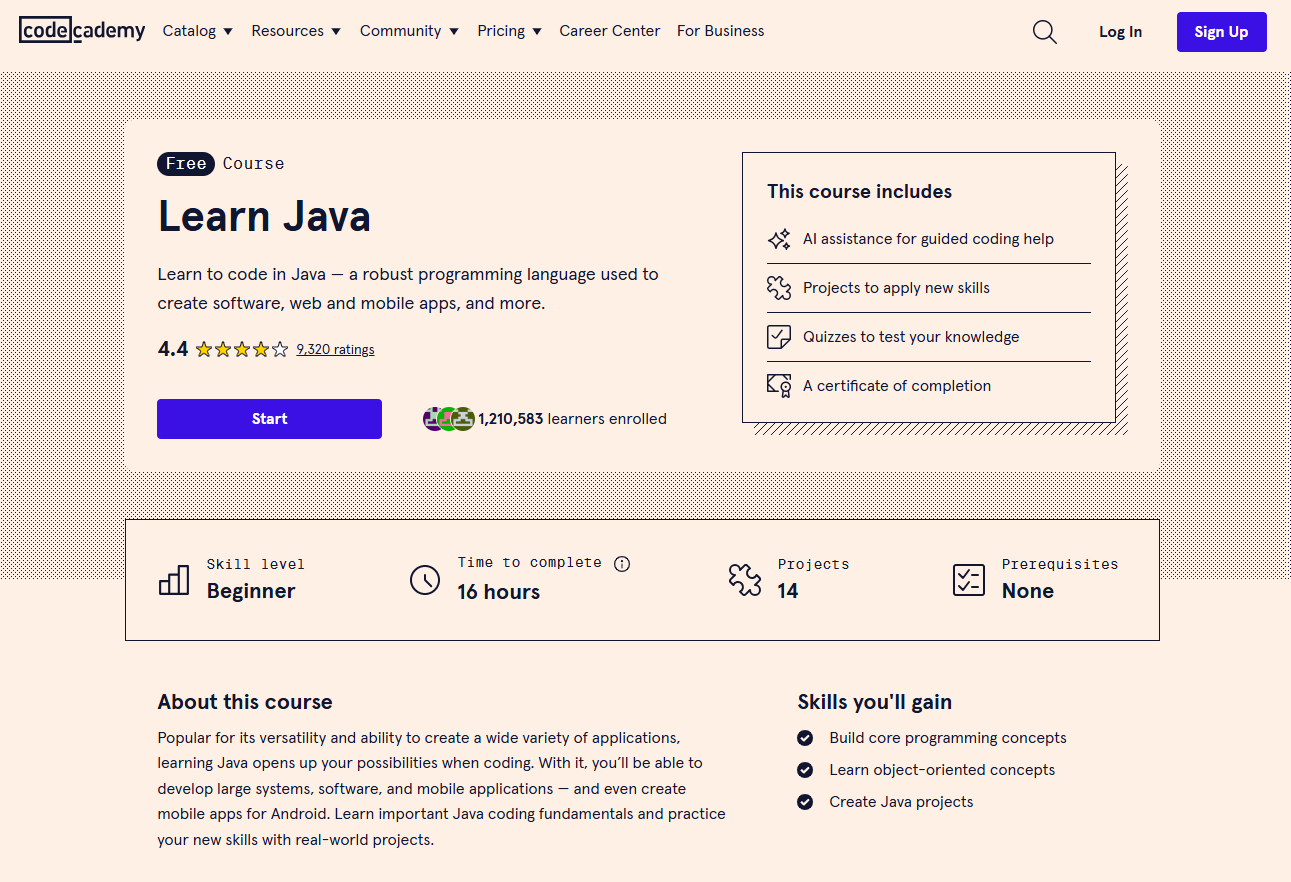The height and width of the screenshot is (882, 1291).
Task: Click the 4.4 rating score
Action: 173,349
